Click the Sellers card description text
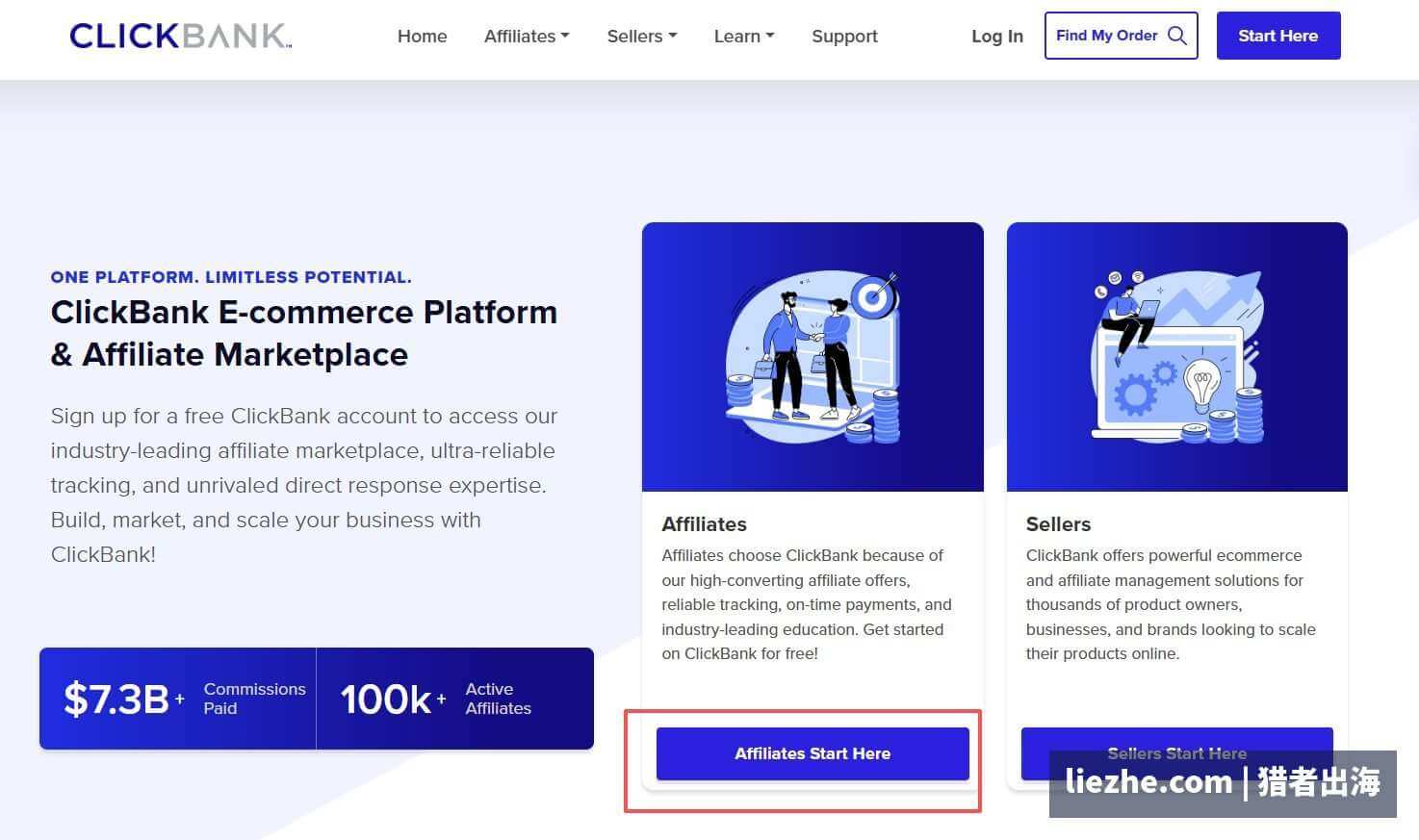Image resolution: width=1419 pixels, height=840 pixels. point(1171,604)
